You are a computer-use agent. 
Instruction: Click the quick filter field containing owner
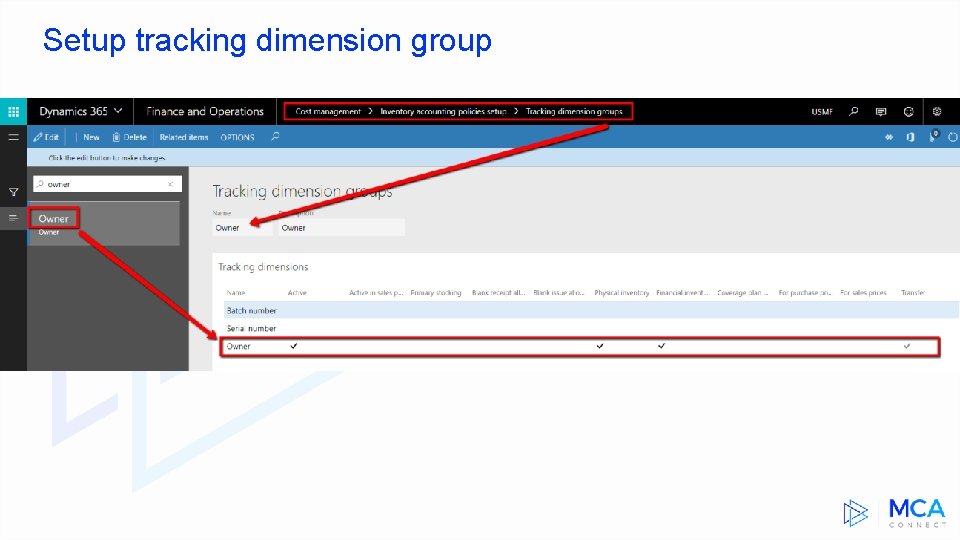pyautogui.click(x=107, y=184)
